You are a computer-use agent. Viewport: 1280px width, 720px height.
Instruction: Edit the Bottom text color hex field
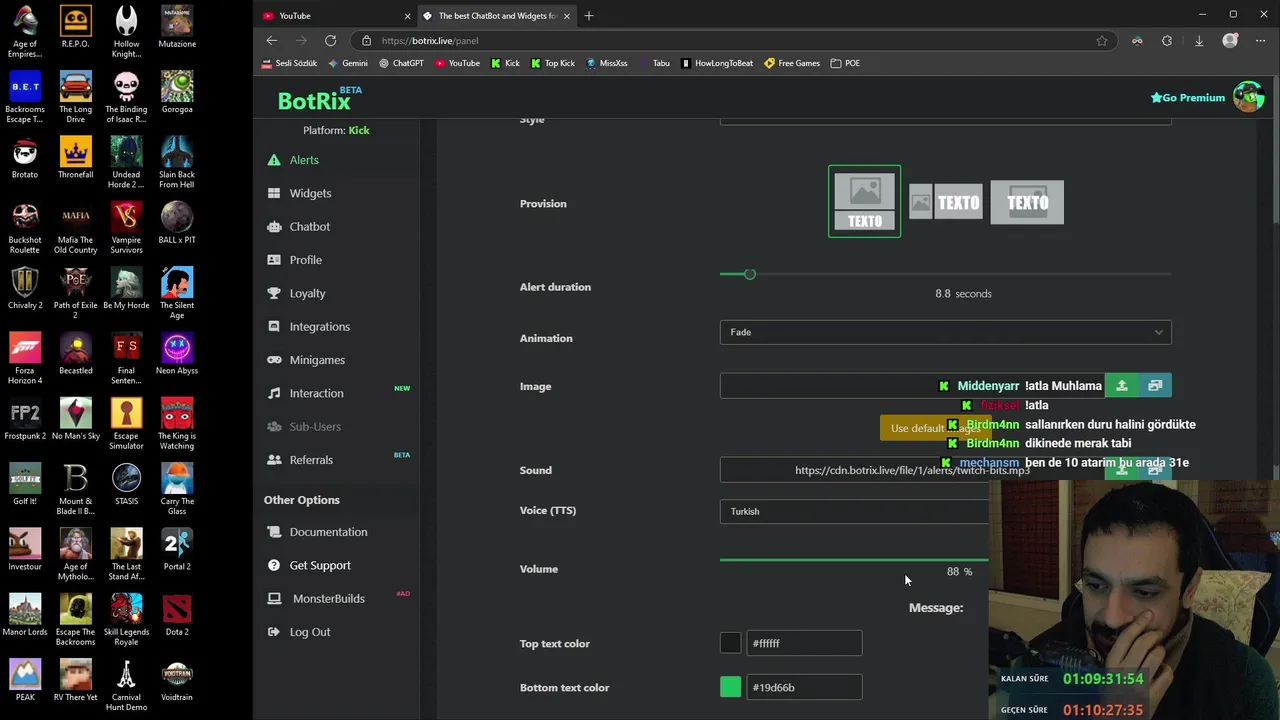tap(804, 687)
